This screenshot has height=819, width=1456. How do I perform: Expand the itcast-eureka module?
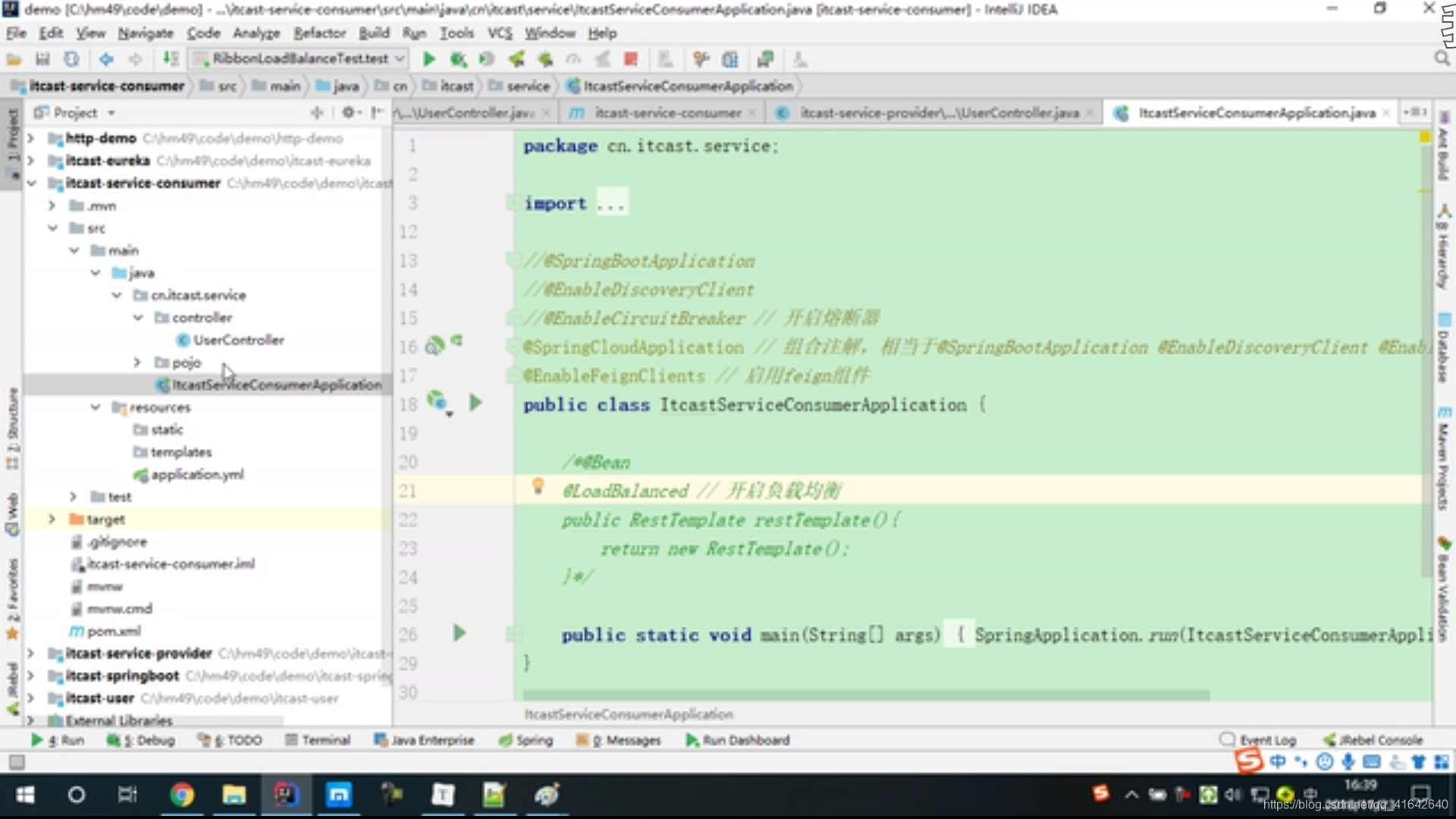(30, 161)
